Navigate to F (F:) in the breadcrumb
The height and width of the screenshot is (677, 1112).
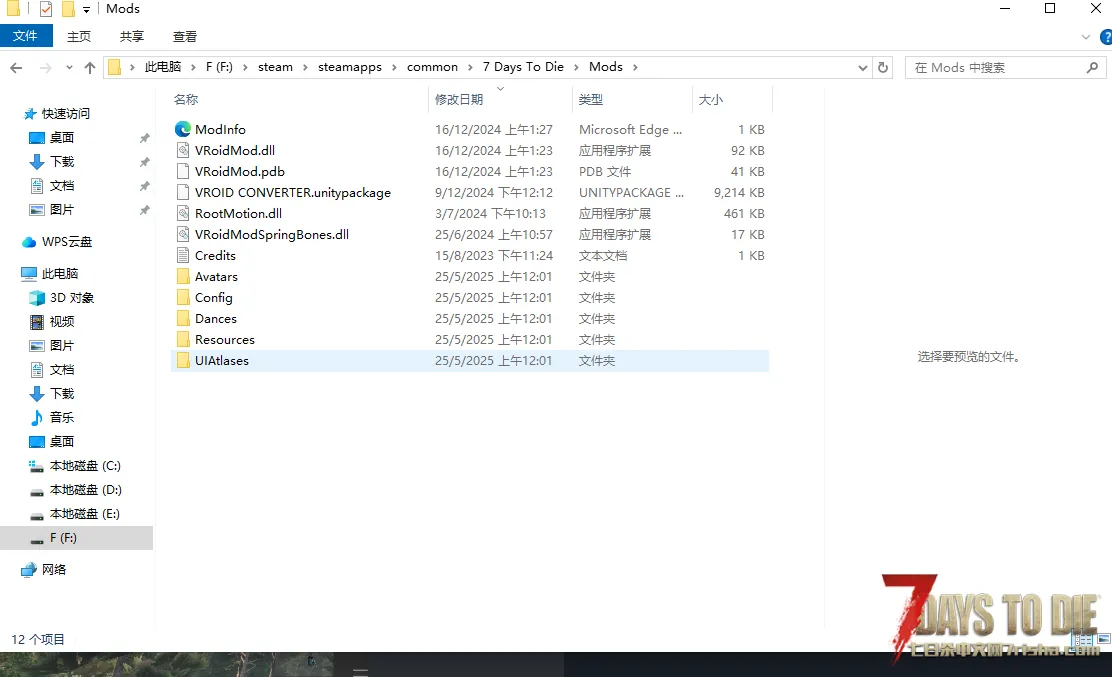coord(219,67)
